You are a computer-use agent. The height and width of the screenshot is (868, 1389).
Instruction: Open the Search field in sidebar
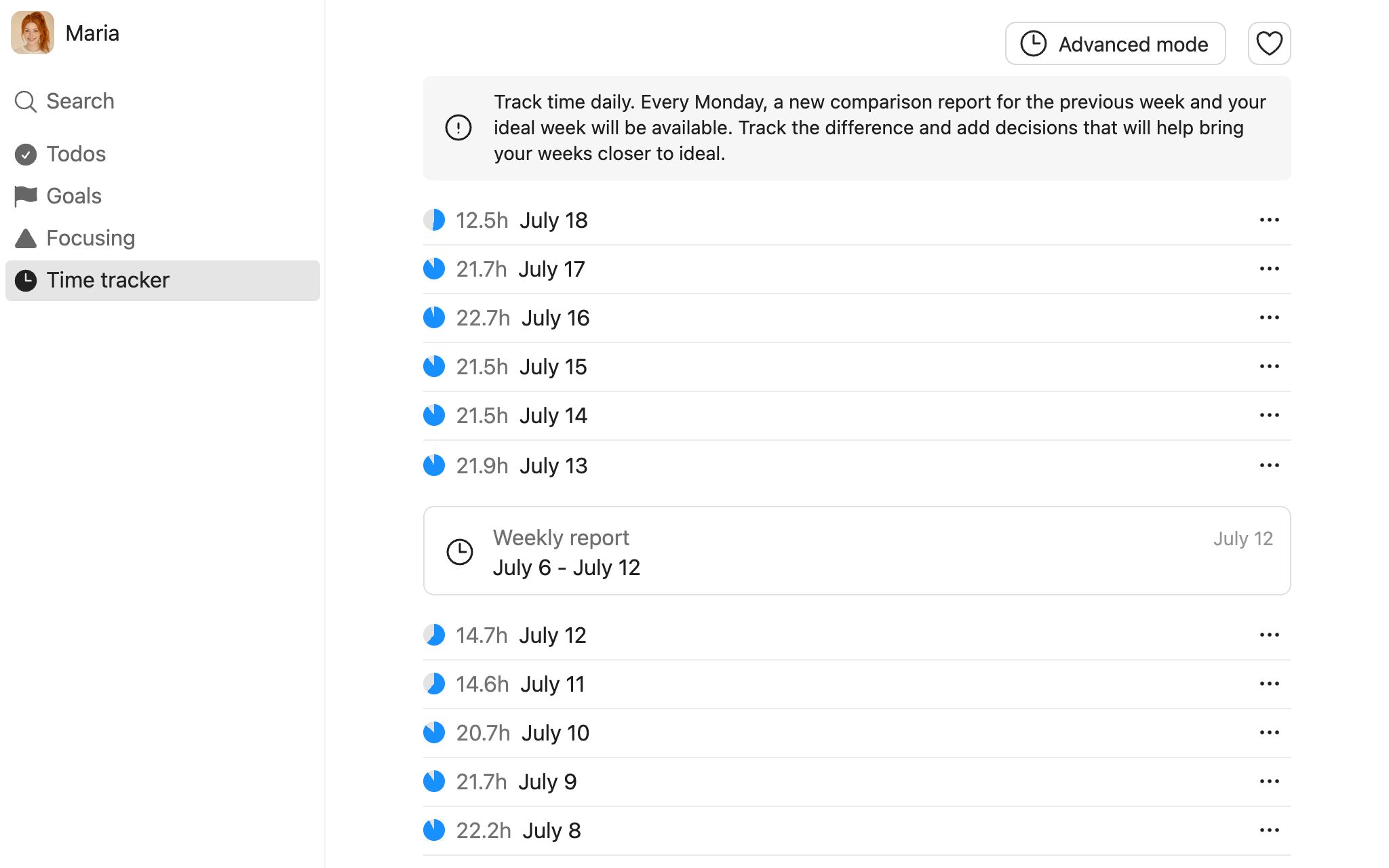(163, 101)
